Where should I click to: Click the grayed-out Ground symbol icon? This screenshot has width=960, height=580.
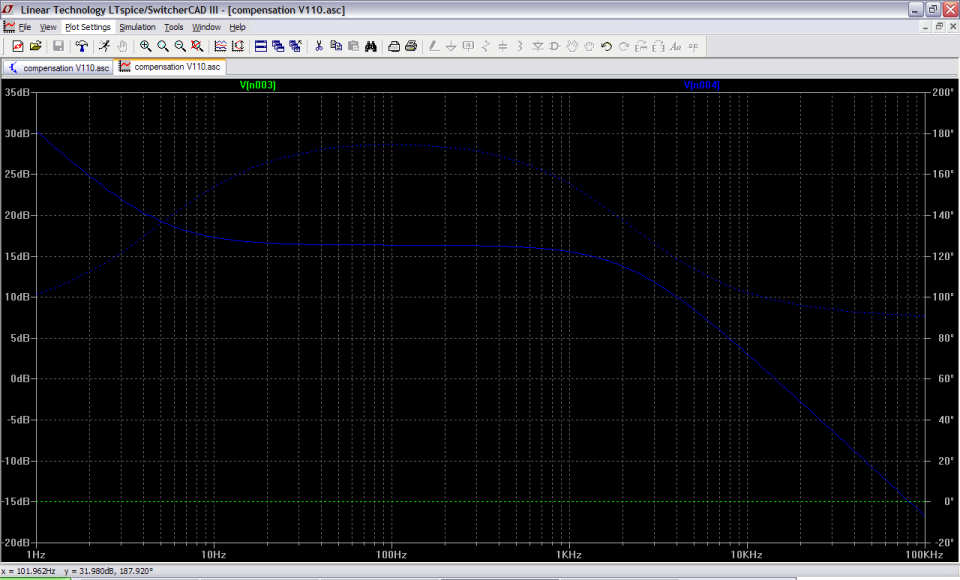coord(451,46)
